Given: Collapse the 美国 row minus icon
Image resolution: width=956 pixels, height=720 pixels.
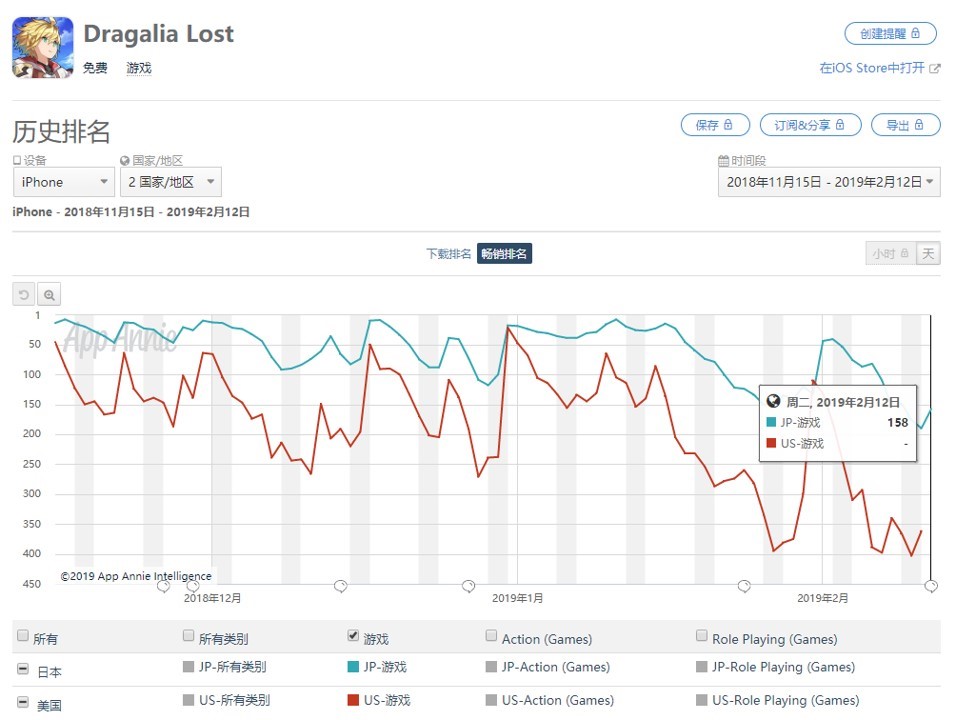Looking at the screenshot, I should pos(22,703).
